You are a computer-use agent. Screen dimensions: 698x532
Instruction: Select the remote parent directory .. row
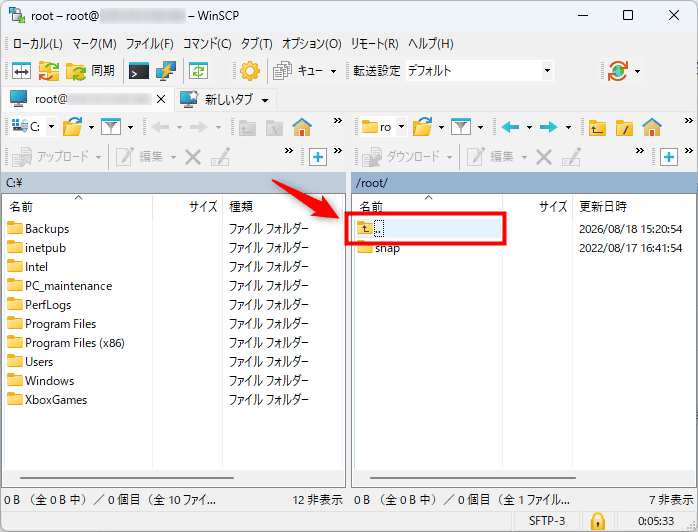click(x=430, y=228)
